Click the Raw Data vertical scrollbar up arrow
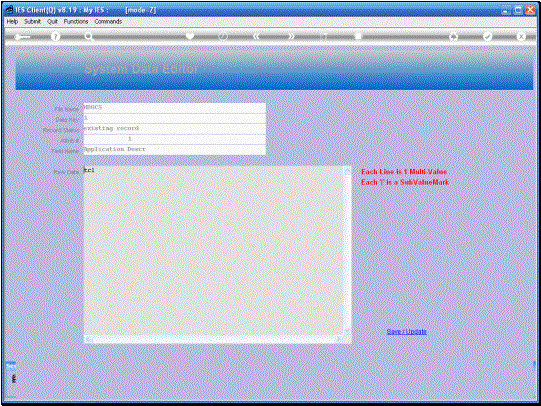The width and height of the screenshot is (541, 406). click(348, 171)
